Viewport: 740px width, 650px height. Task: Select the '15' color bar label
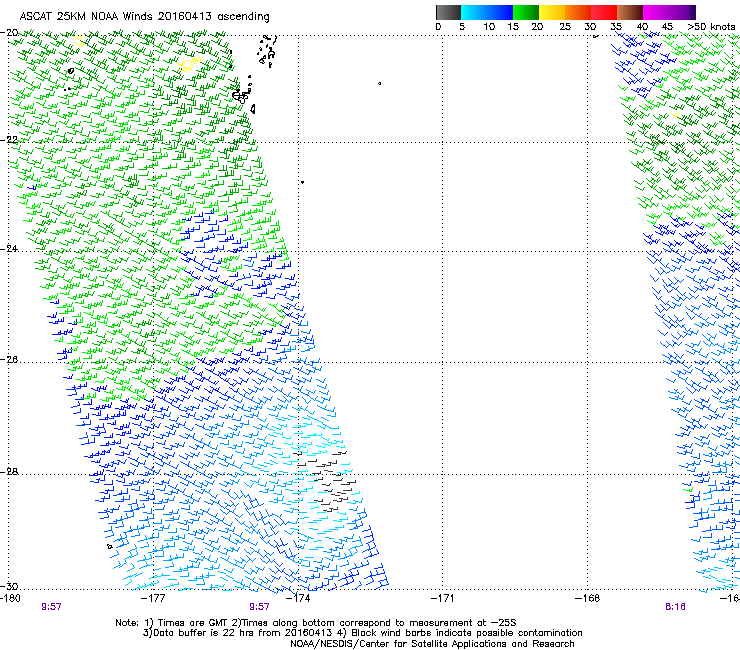pos(513,27)
